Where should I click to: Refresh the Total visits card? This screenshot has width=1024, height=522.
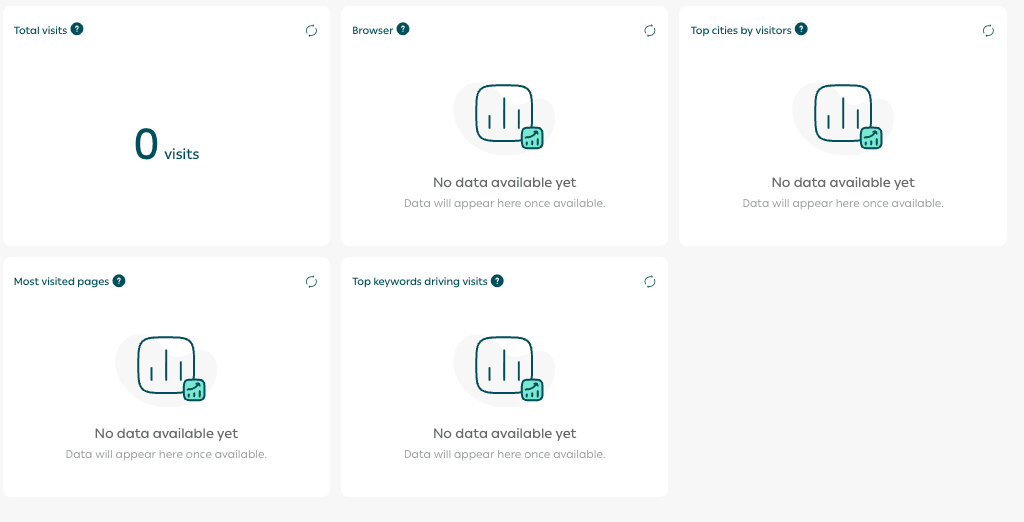(x=312, y=31)
